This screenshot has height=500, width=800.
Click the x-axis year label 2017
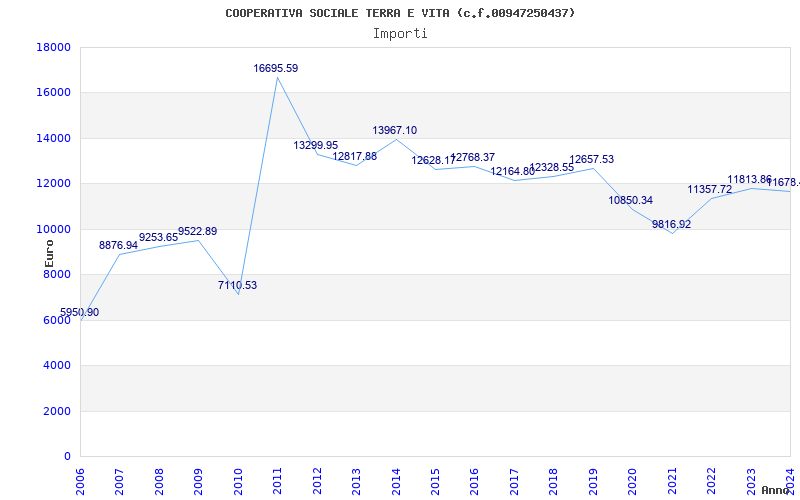(514, 481)
